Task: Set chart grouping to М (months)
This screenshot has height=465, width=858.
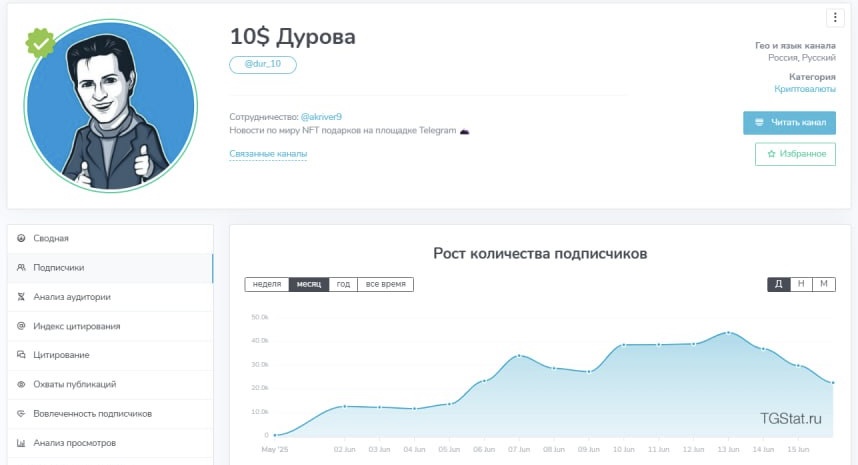Action: (x=824, y=284)
